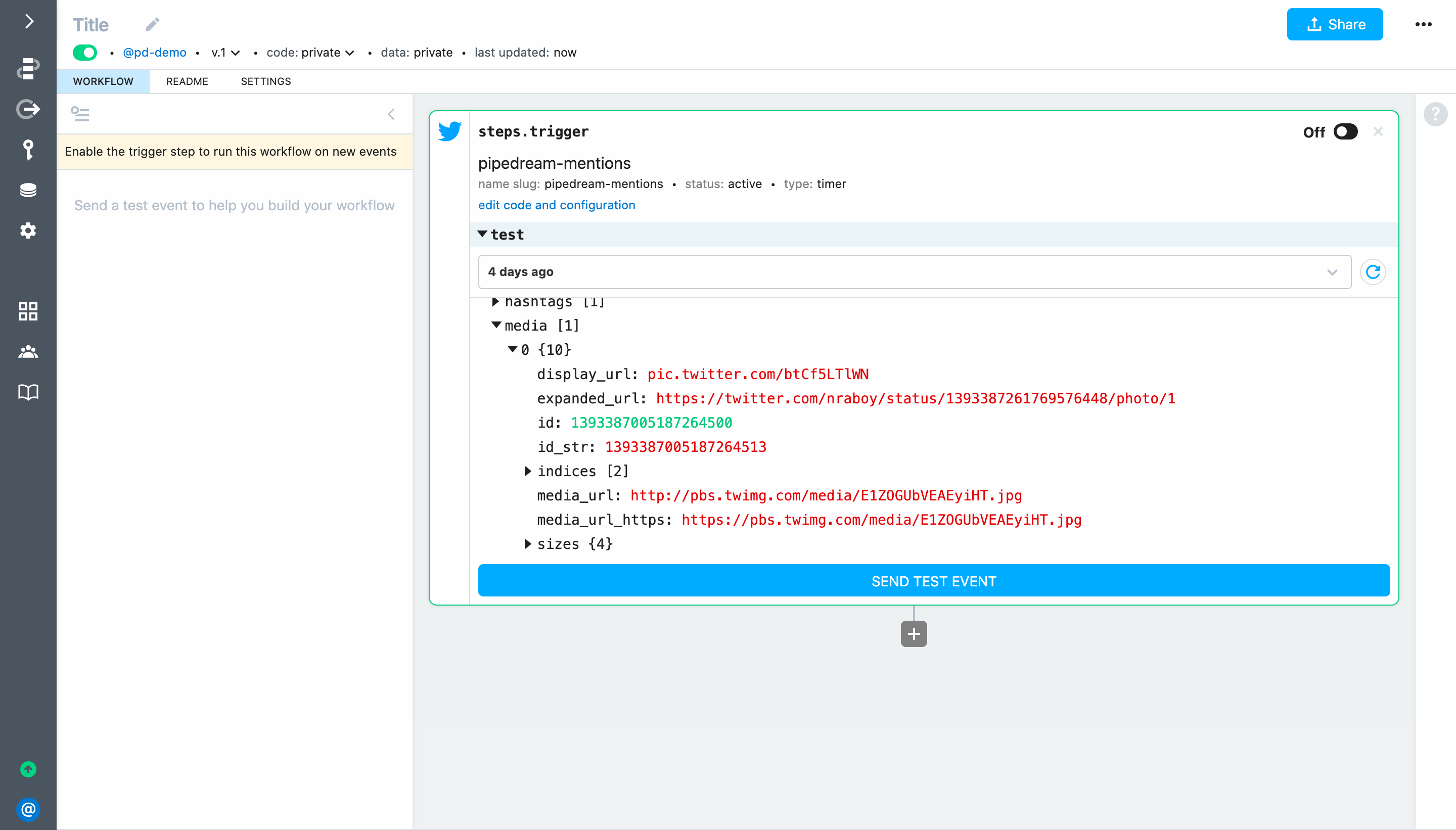Open the key icon for accounts
1456x830 pixels.
click(x=28, y=149)
